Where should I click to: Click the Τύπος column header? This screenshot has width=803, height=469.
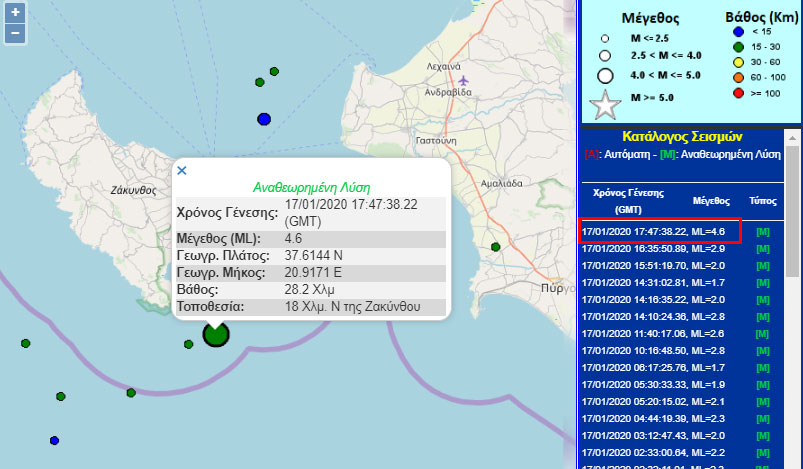[x=762, y=200]
